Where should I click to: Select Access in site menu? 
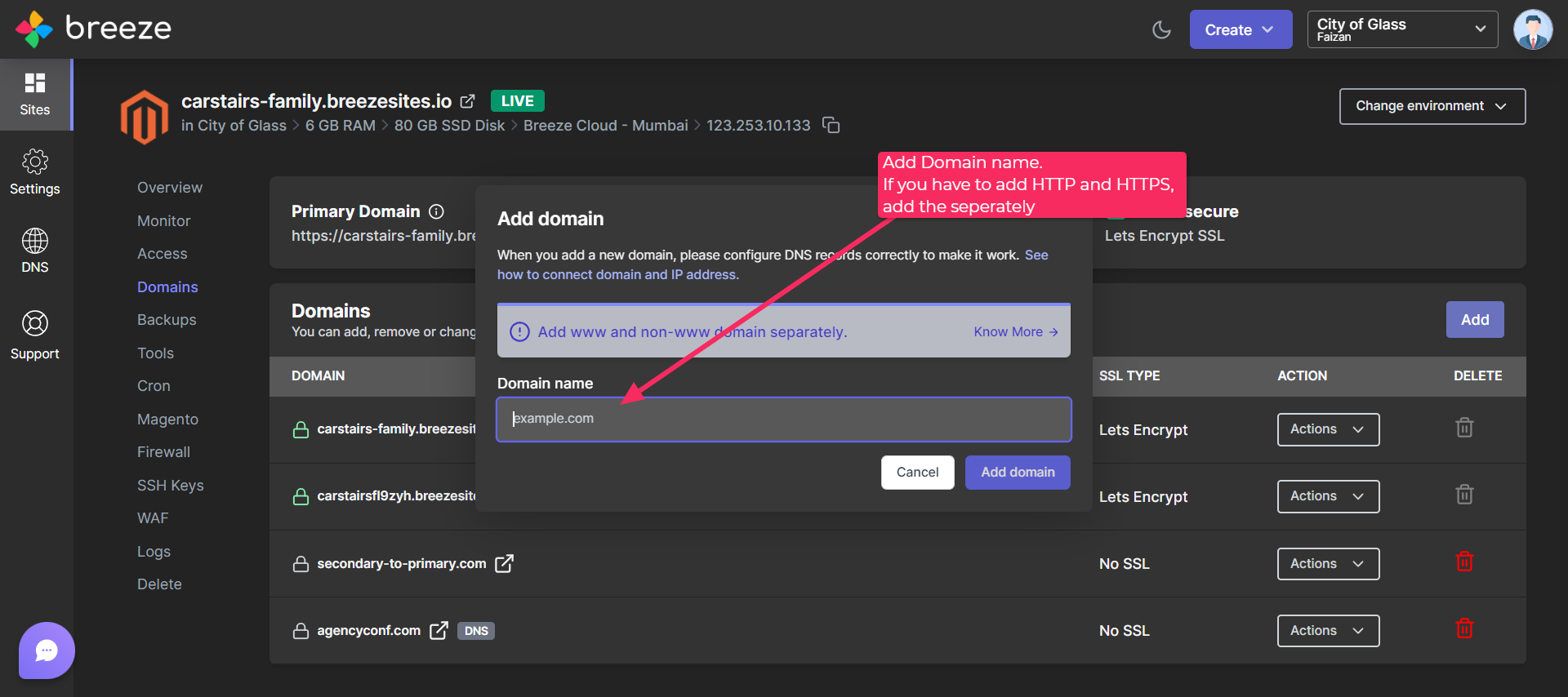point(163,254)
